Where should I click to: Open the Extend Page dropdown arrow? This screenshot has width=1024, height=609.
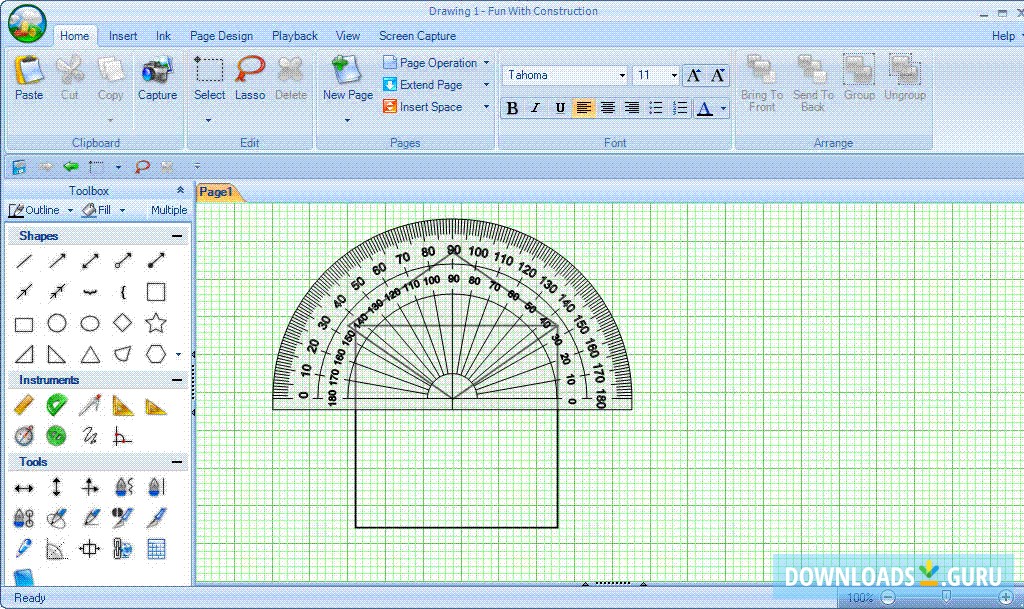487,85
